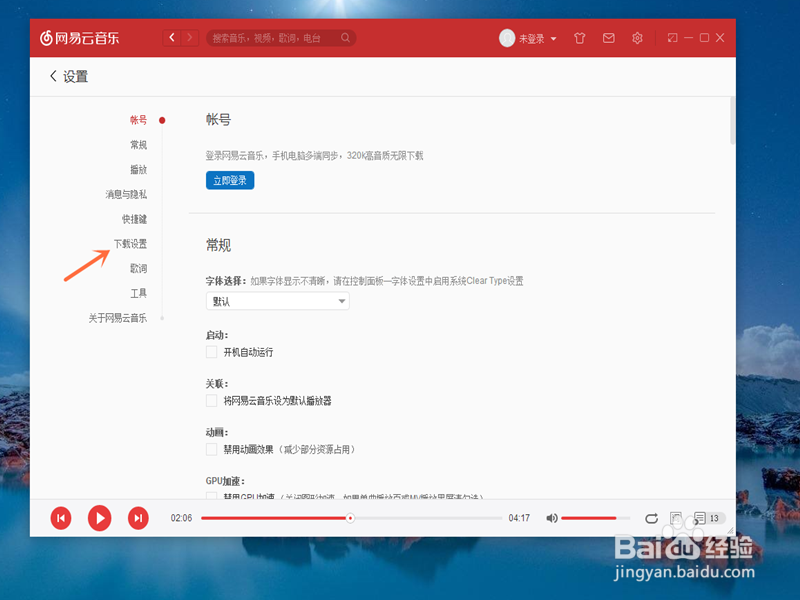Check the 禁用GPU加速 box
The height and width of the screenshot is (600, 800).
211,495
